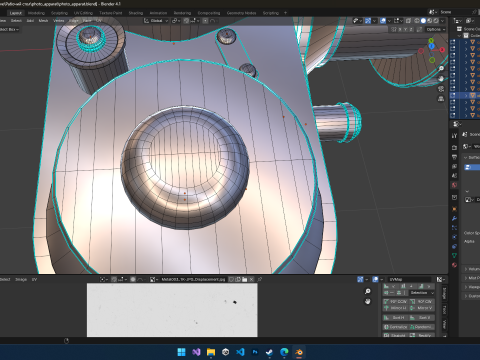Open viewport object visibility dropdown
The height and width of the screenshot is (360, 480).
[357, 21]
